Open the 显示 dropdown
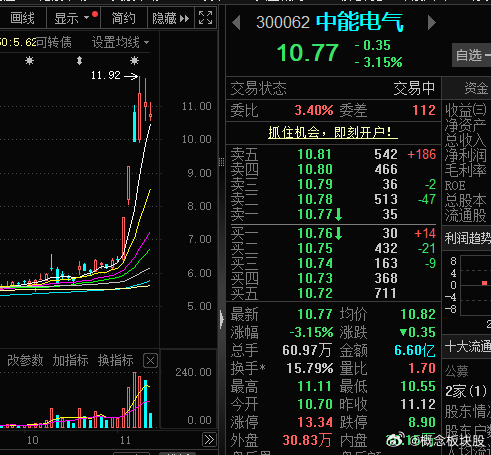491x455 pixels. tap(74, 18)
